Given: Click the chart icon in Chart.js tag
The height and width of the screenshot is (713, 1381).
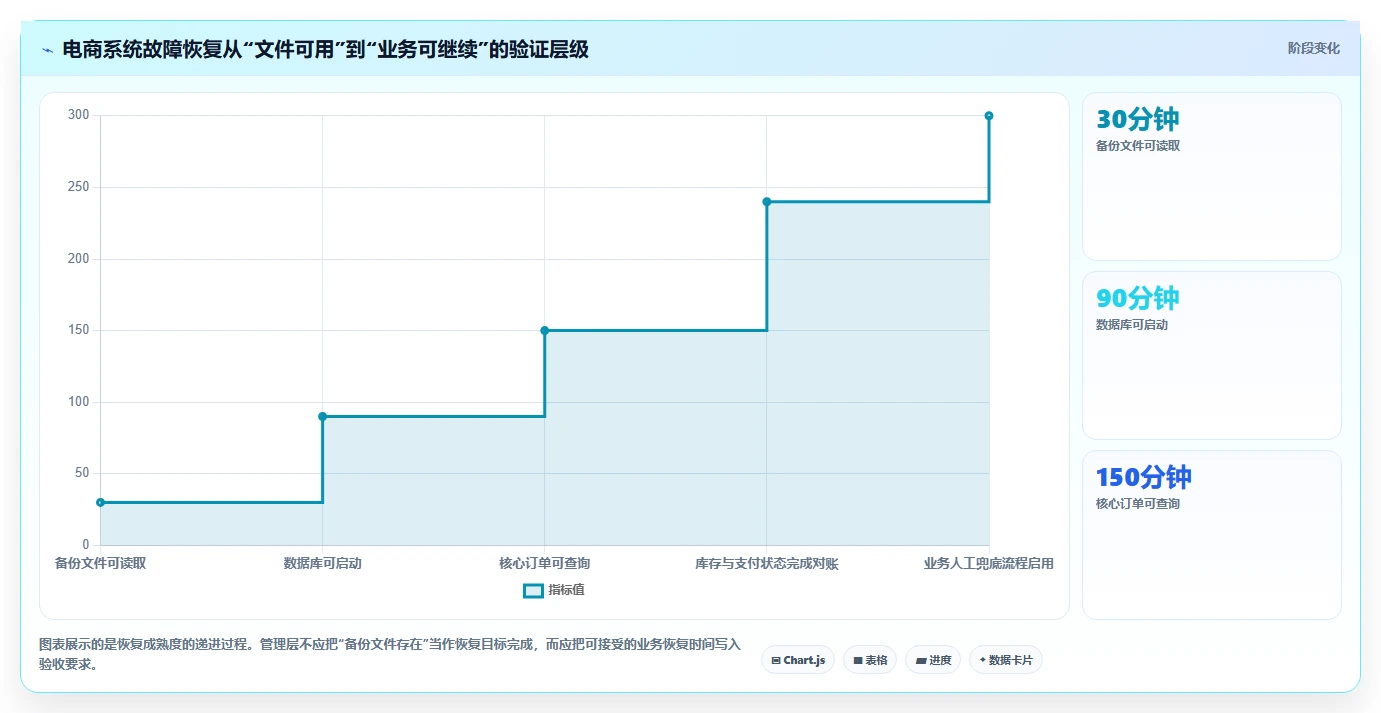Looking at the screenshot, I should (776, 660).
